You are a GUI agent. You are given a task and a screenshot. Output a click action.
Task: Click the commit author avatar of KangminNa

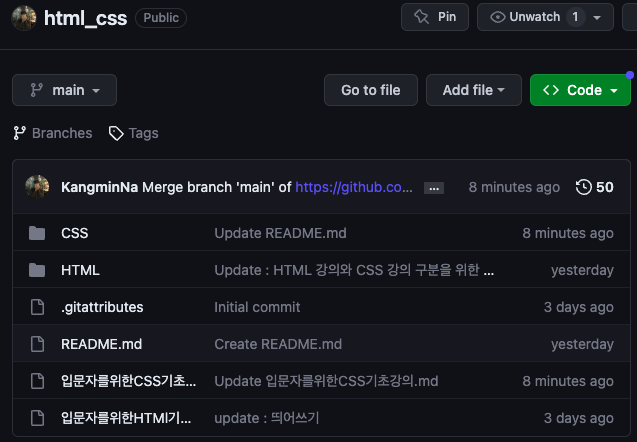click(37, 187)
